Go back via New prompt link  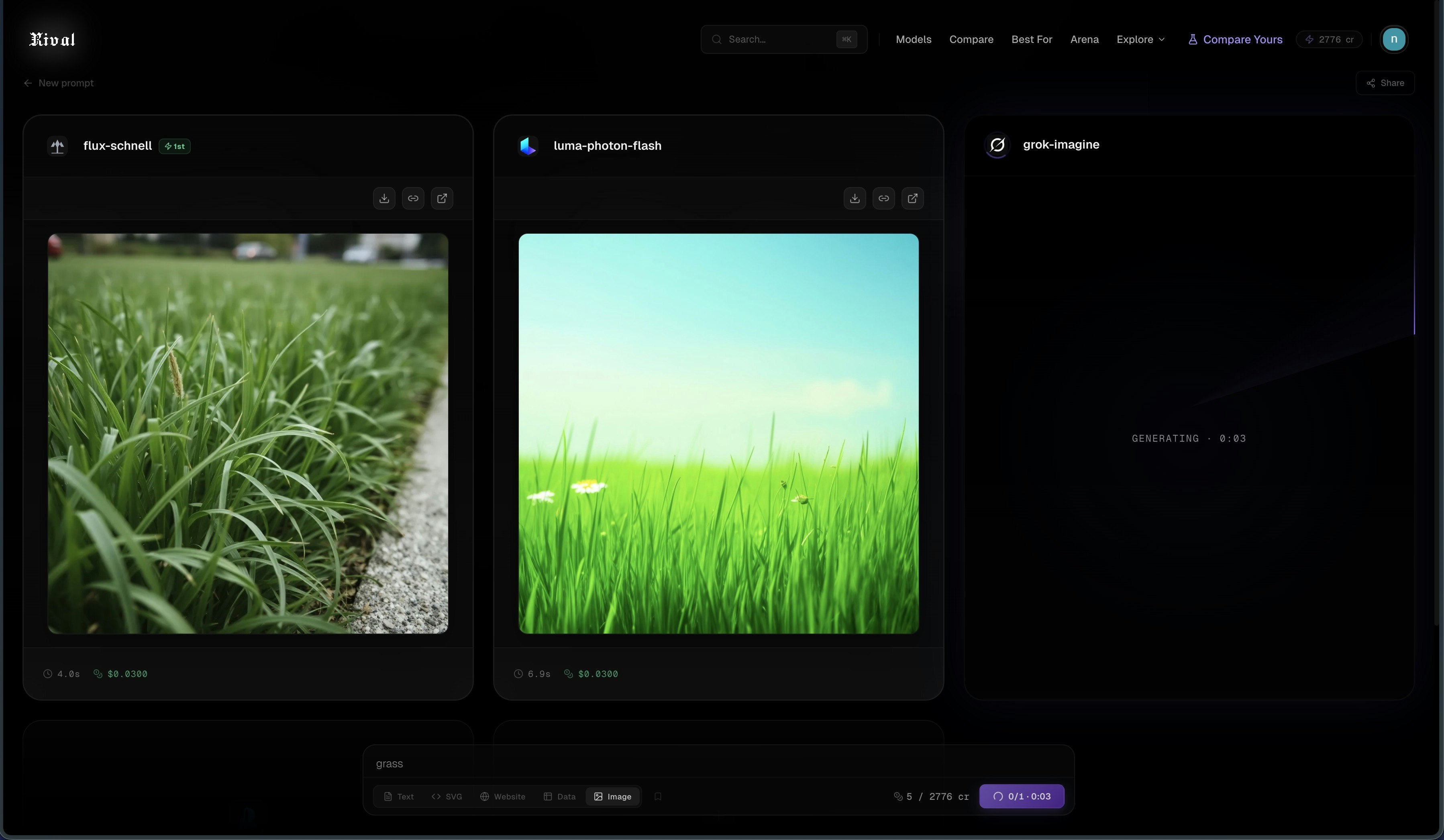tap(59, 83)
